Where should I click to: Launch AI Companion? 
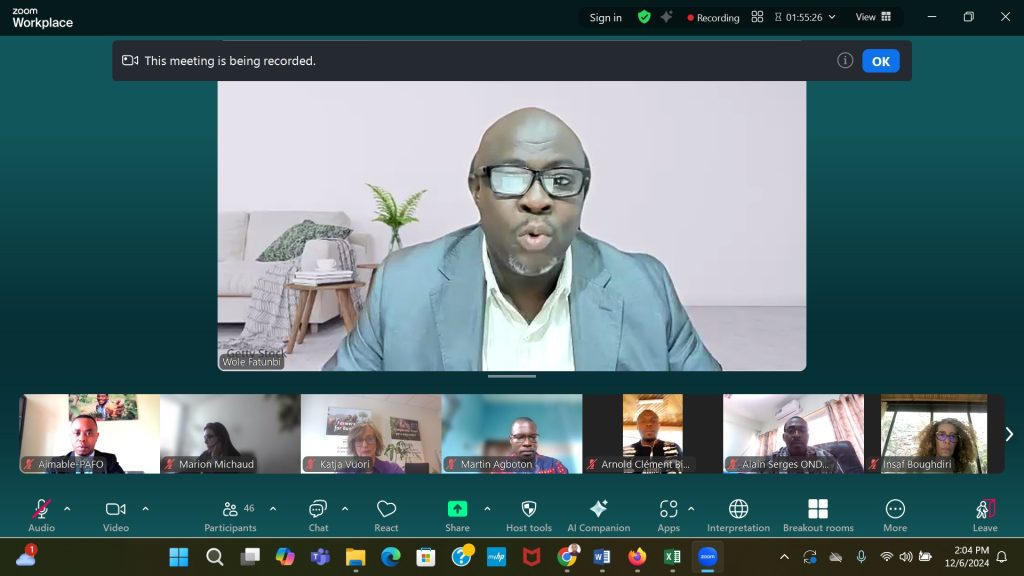pos(599,512)
